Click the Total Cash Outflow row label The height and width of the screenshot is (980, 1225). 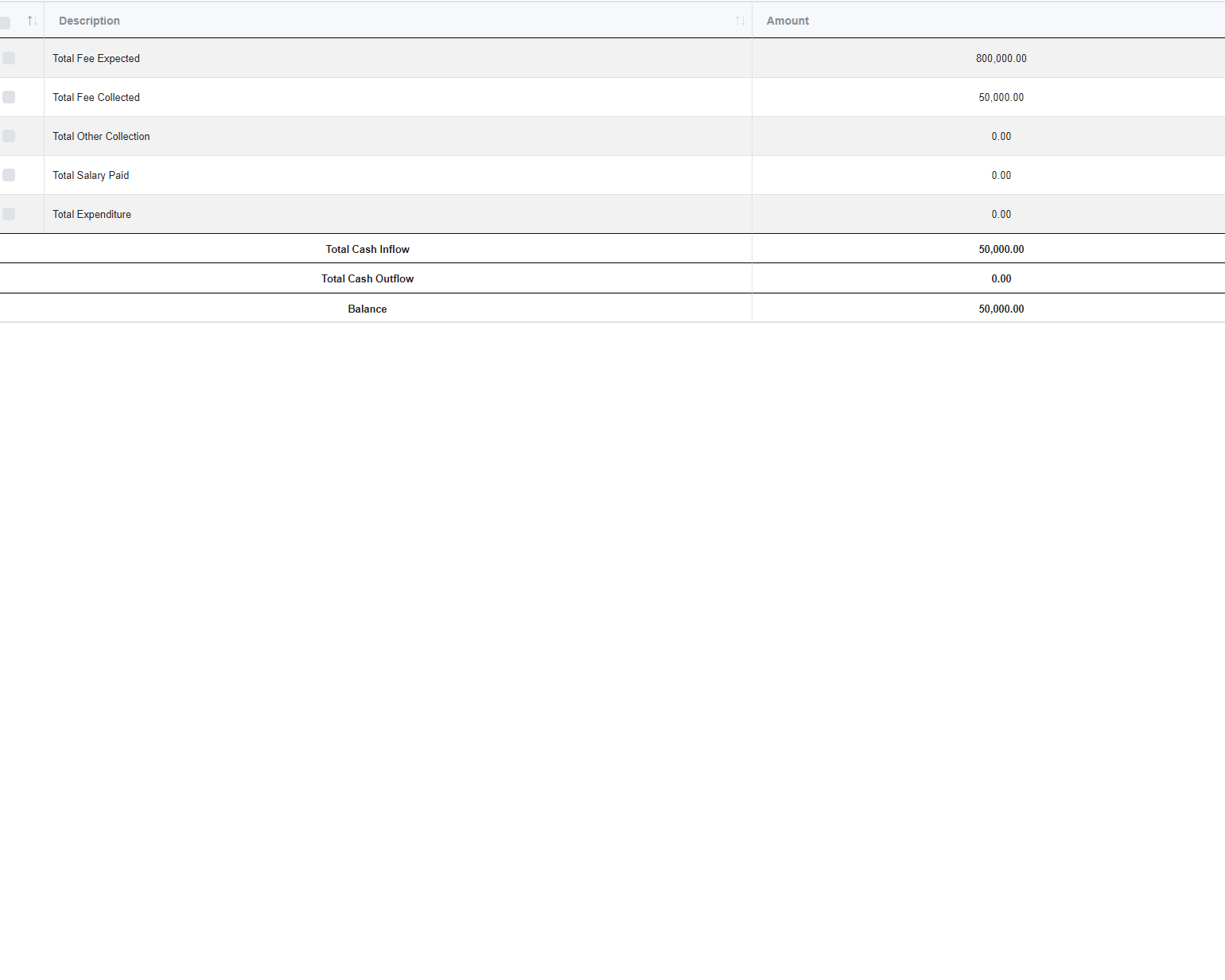pos(367,278)
